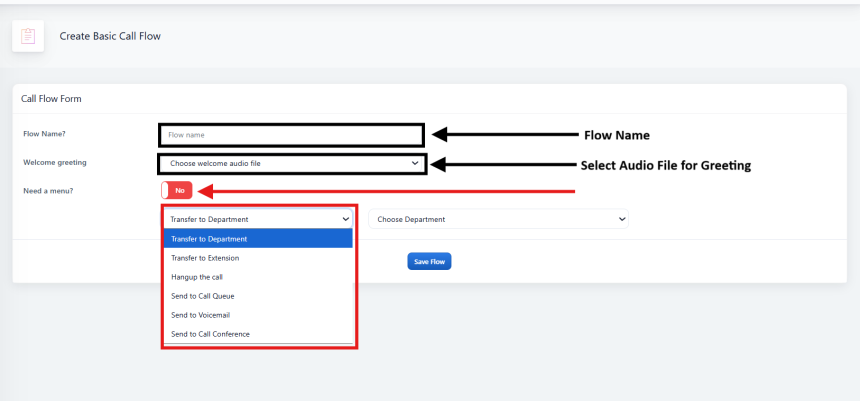Image resolution: width=860 pixels, height=401 pixels.
Task: Click the Need a menu? label text
Action: tap(48, 190)
